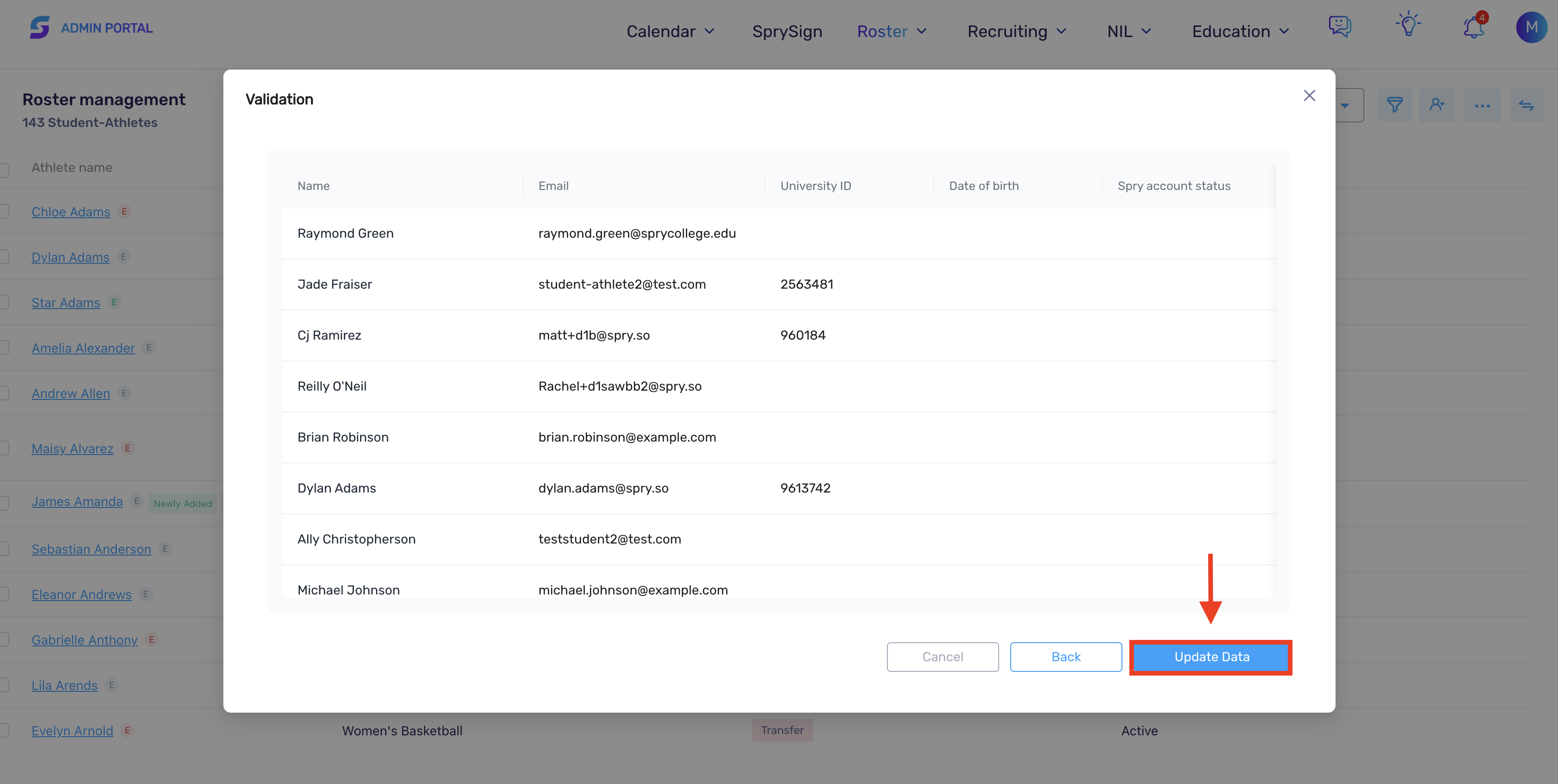Click the Name column header
Screen dimensions: 1558x784
pos(313,186)
